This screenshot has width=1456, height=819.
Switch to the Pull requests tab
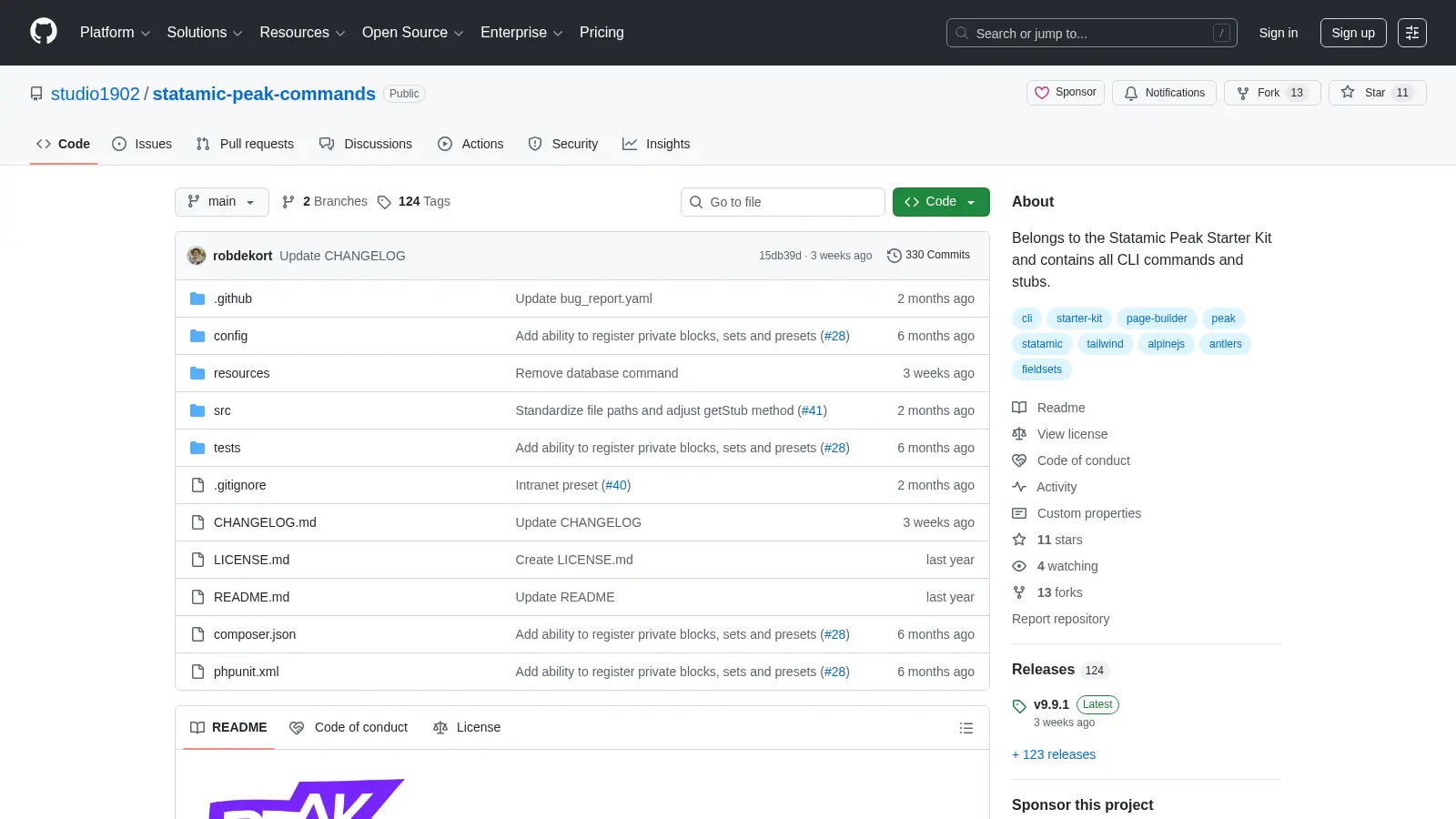pos(245,144)
